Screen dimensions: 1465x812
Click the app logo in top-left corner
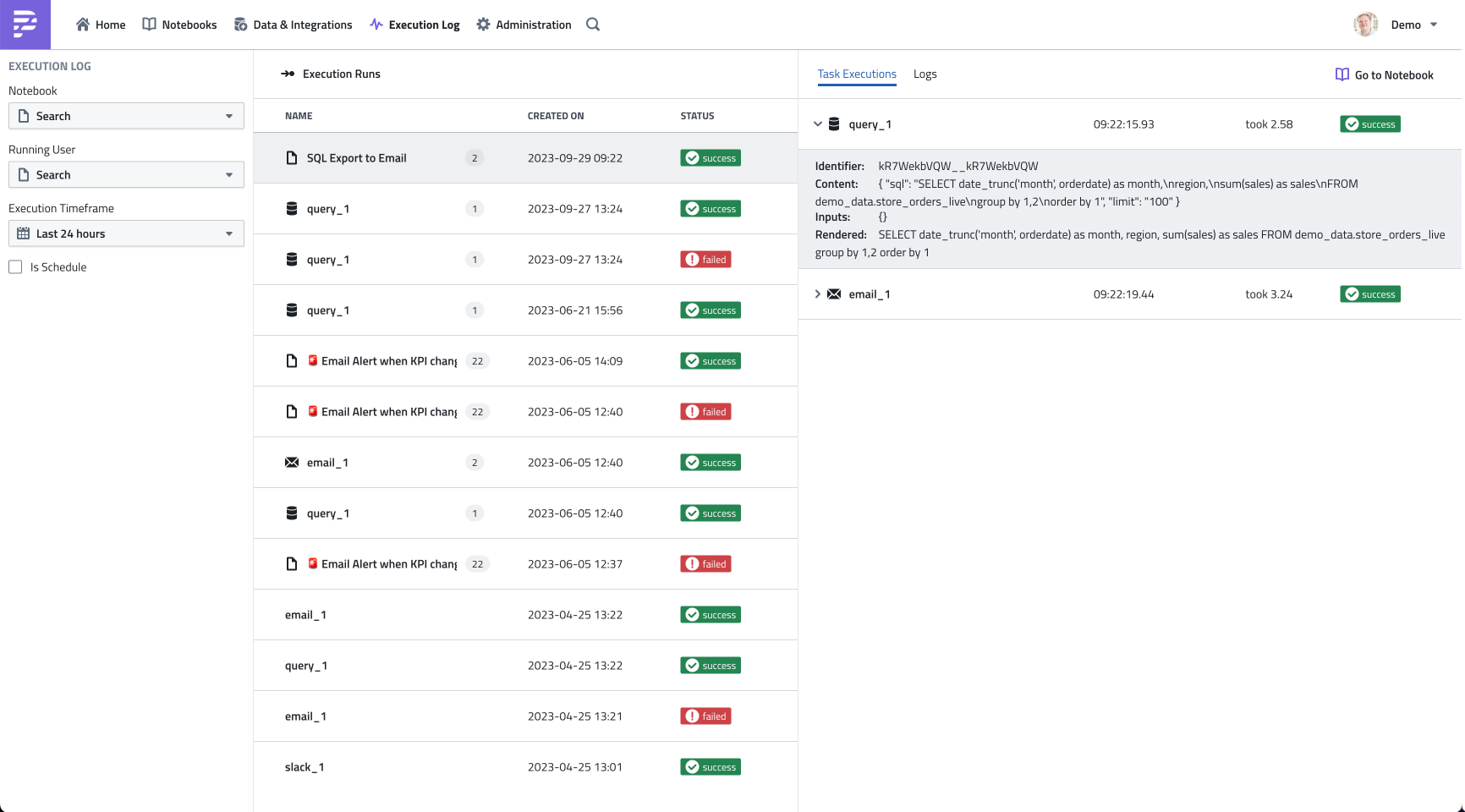point(25,25)
